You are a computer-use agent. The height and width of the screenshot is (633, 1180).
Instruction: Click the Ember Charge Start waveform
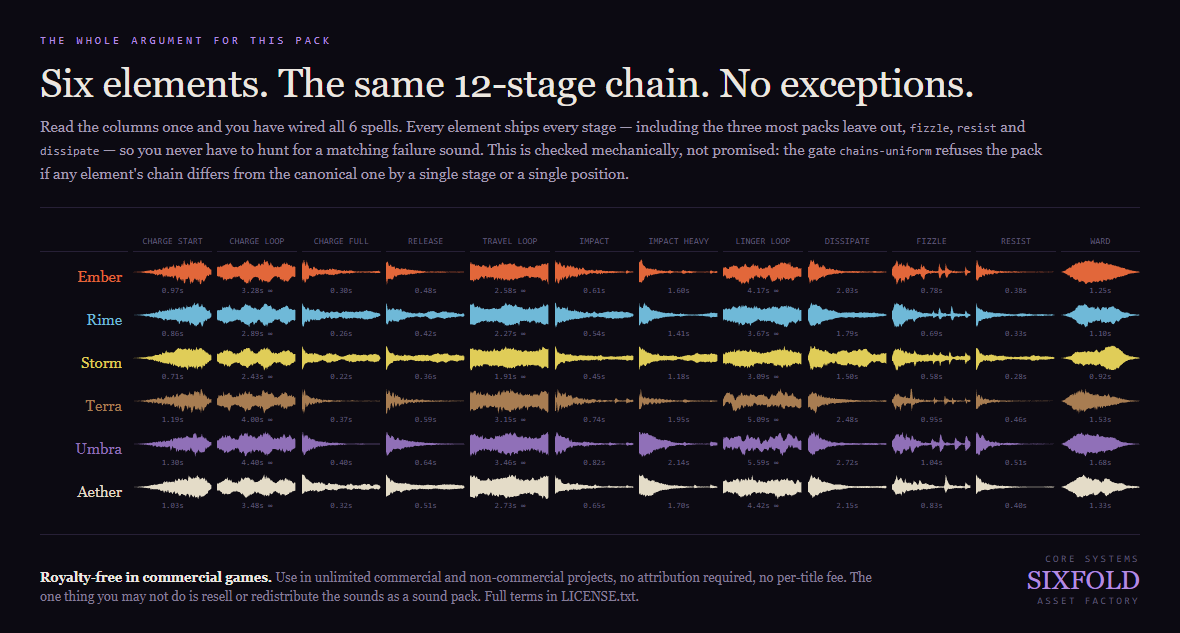pyautogui.click(x=173, y=272)
